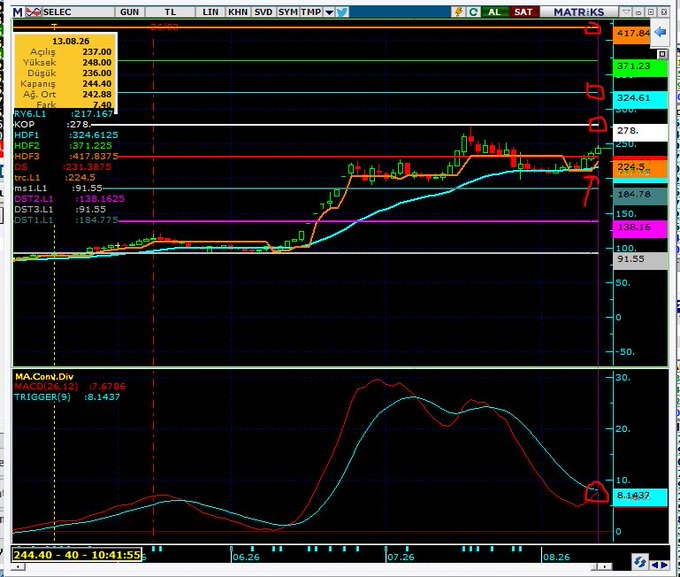Click the 08.26 timeline date label
The width and height of the screenshot is (680, 577).
click(x=556, y=557)
